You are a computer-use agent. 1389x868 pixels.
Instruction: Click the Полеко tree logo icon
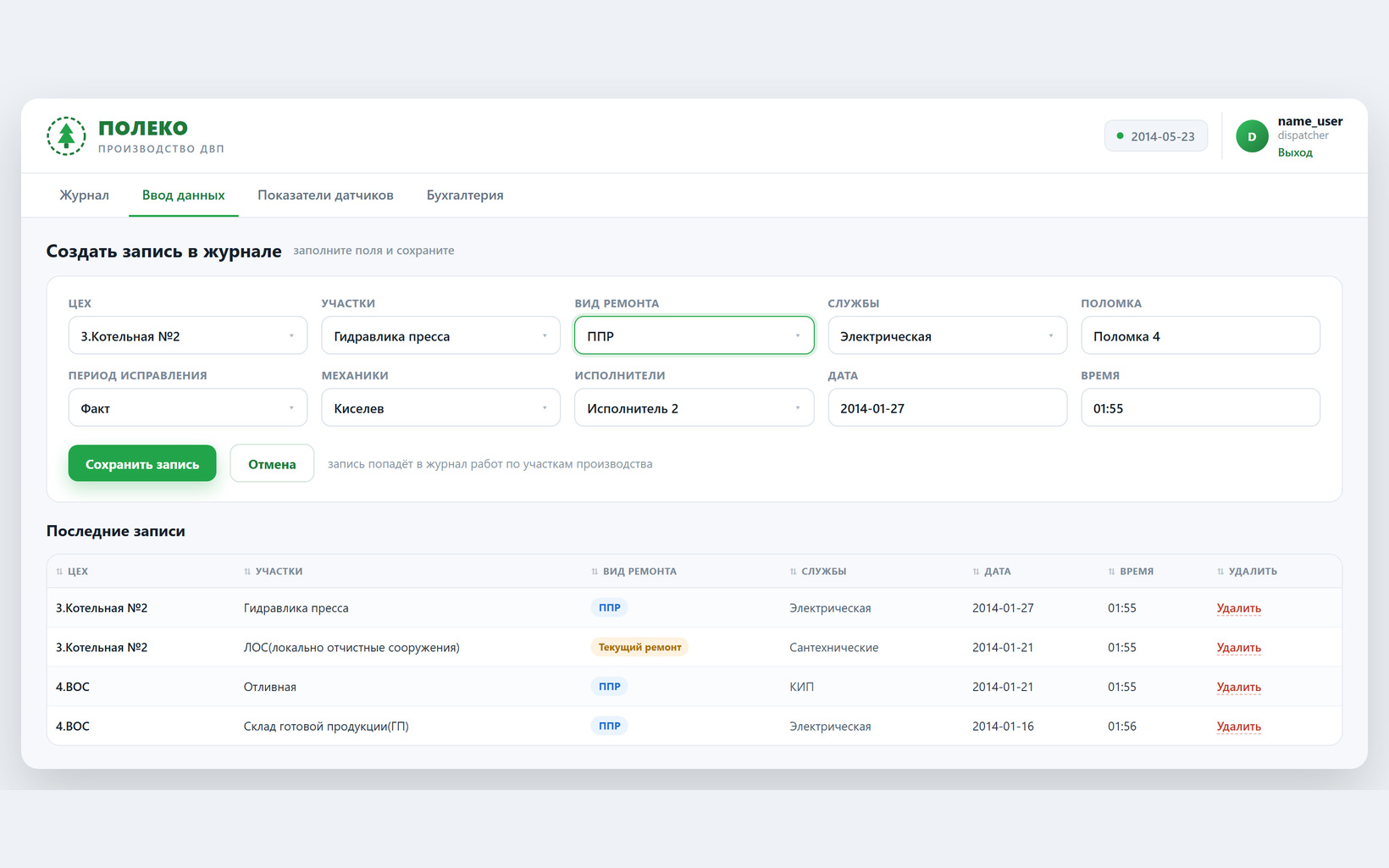[x=66, y=135]
